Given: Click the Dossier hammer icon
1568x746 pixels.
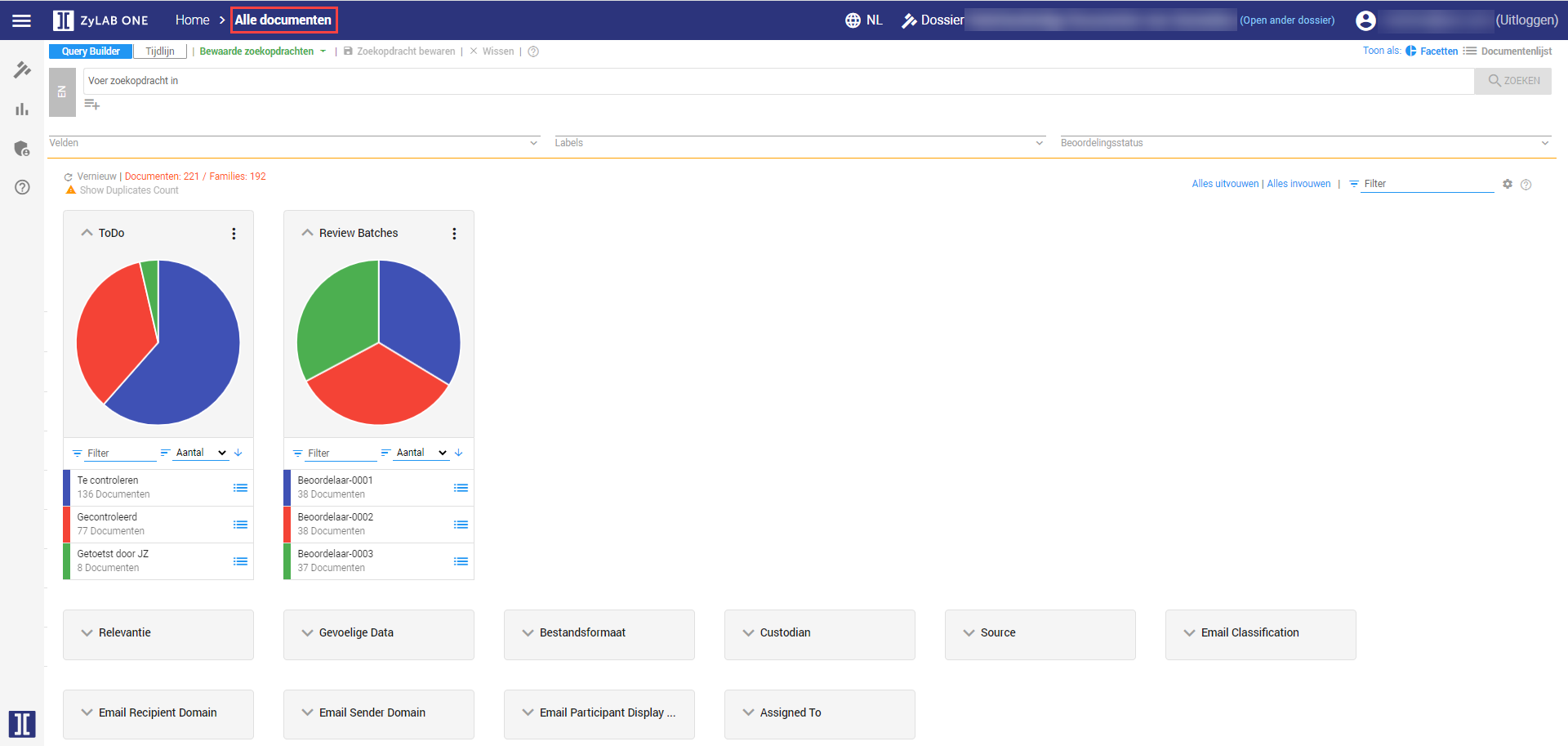Looking at the screenshot, I should (x=909, y=20).
